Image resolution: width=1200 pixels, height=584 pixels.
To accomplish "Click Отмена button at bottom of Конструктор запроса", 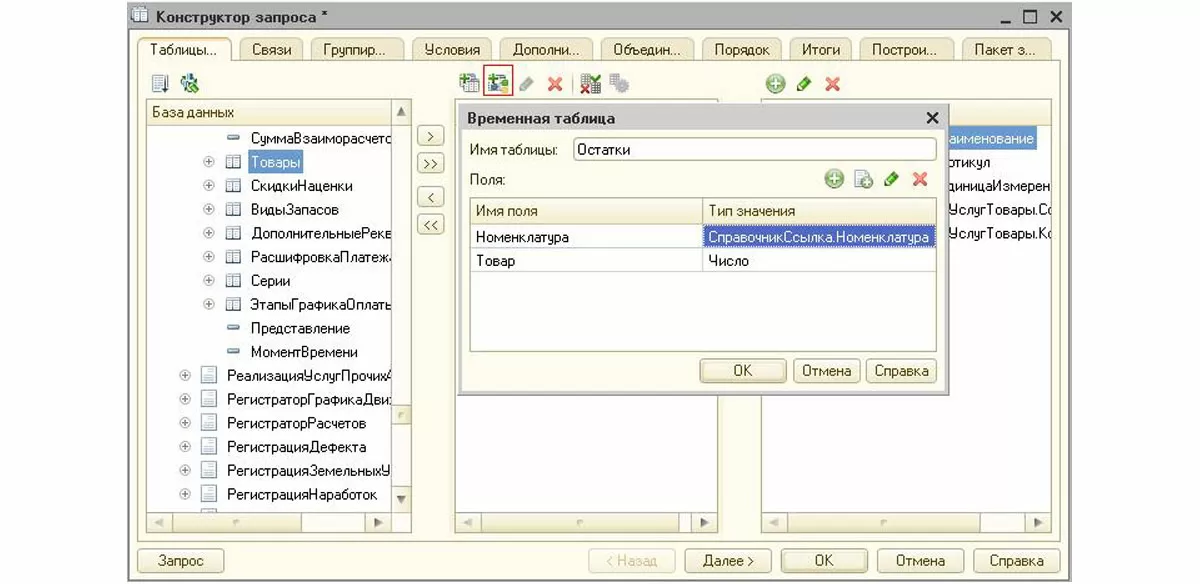I will tap(920, 561).
